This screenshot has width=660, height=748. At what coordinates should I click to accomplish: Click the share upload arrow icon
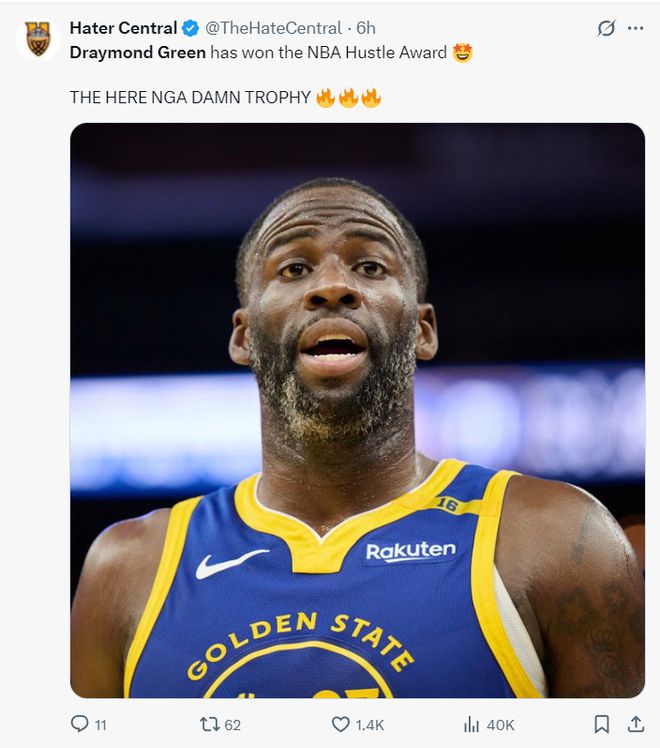click(635, 724)
